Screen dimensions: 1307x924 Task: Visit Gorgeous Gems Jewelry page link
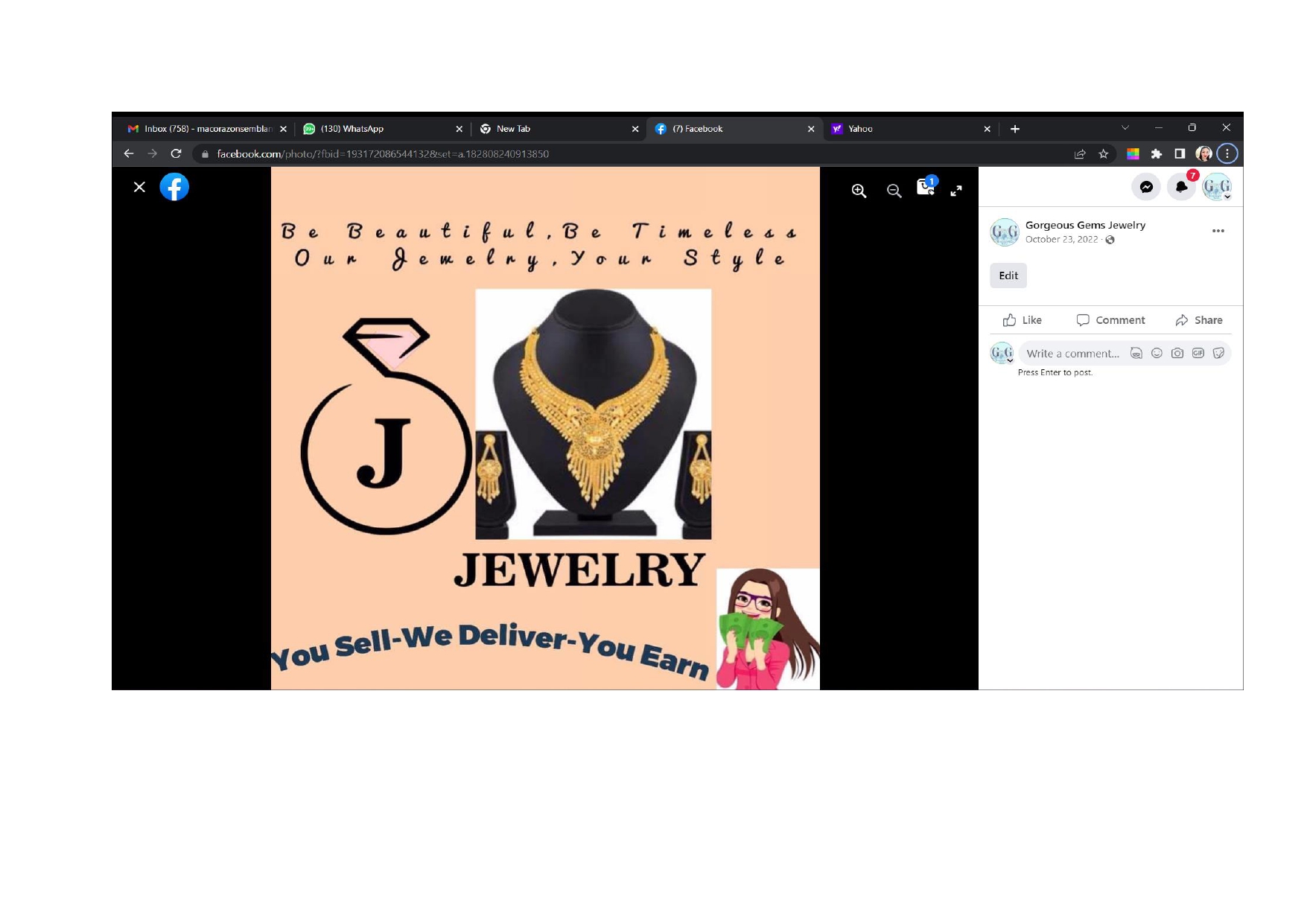[x=1085, y=225]
